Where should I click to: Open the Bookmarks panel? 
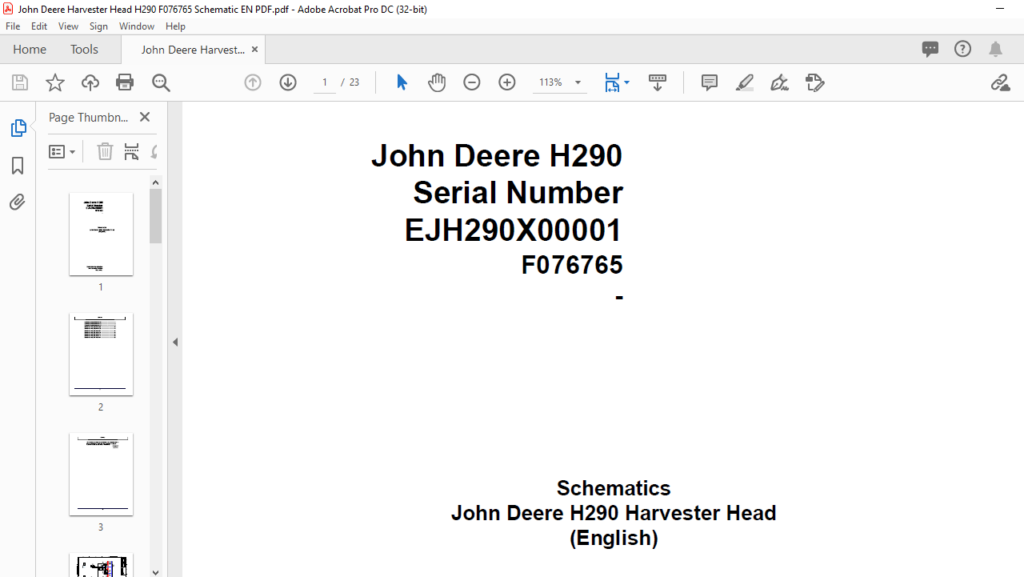tap(18, 165)
